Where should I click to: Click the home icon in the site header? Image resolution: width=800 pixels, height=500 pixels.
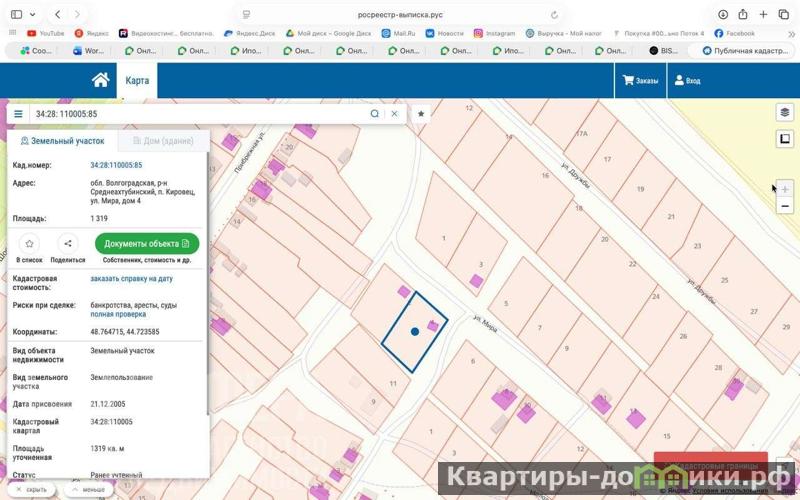[100, 80]
